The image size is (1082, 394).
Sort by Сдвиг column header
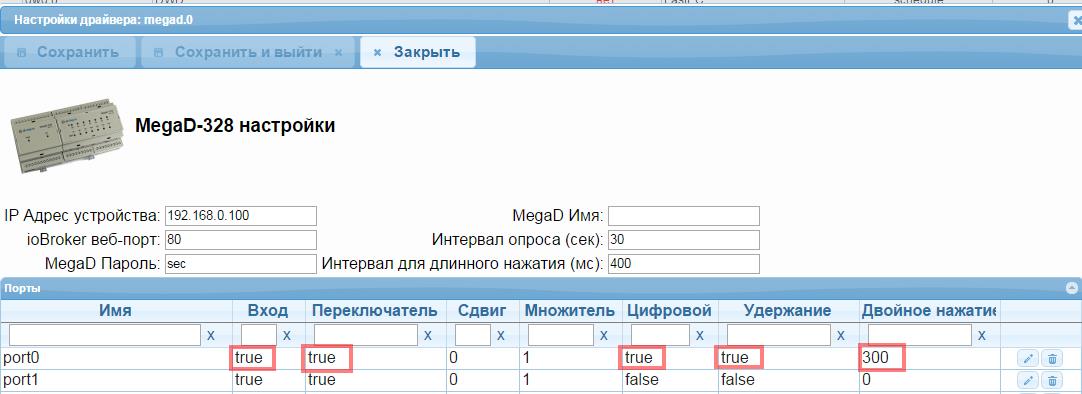(482, 311)
